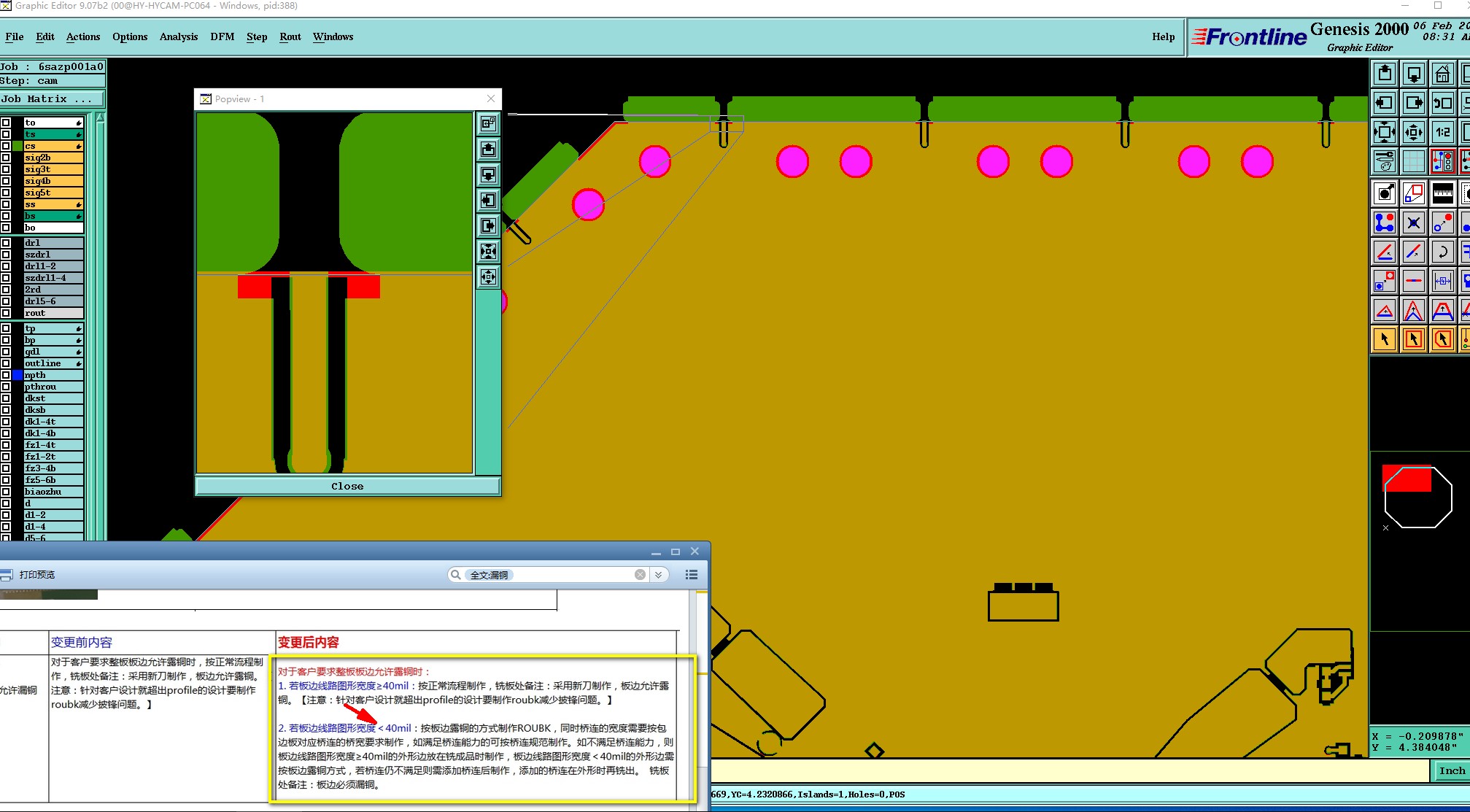
Task: Click the Close button in Popview
Action: click(347, 486)
